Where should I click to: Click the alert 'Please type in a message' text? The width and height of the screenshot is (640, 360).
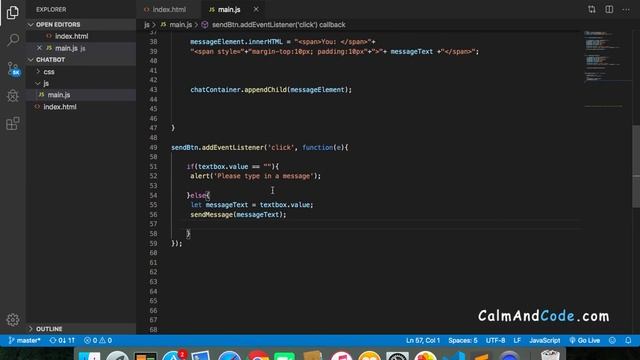264,176
